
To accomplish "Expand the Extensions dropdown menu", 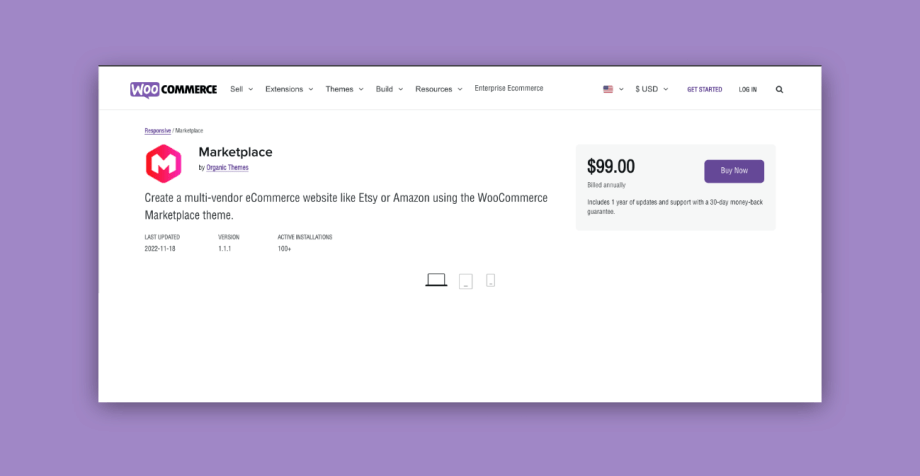I will pos(289,89).
